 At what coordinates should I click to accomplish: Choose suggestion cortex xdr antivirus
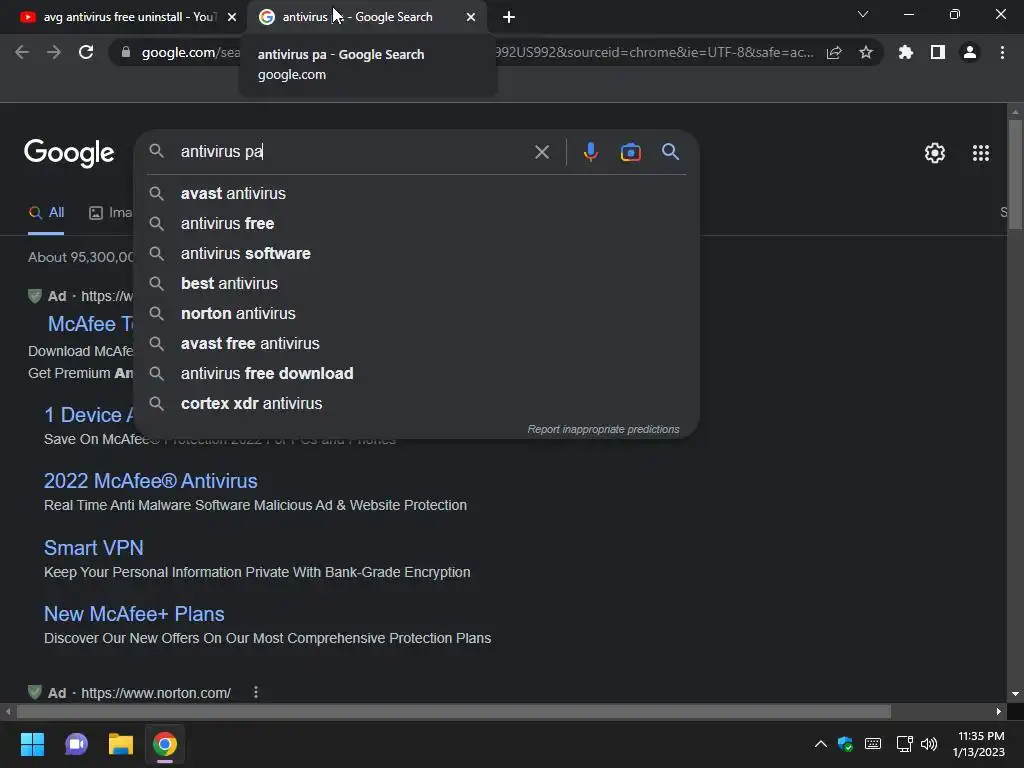pyautogui.click(x=416, y=404)
